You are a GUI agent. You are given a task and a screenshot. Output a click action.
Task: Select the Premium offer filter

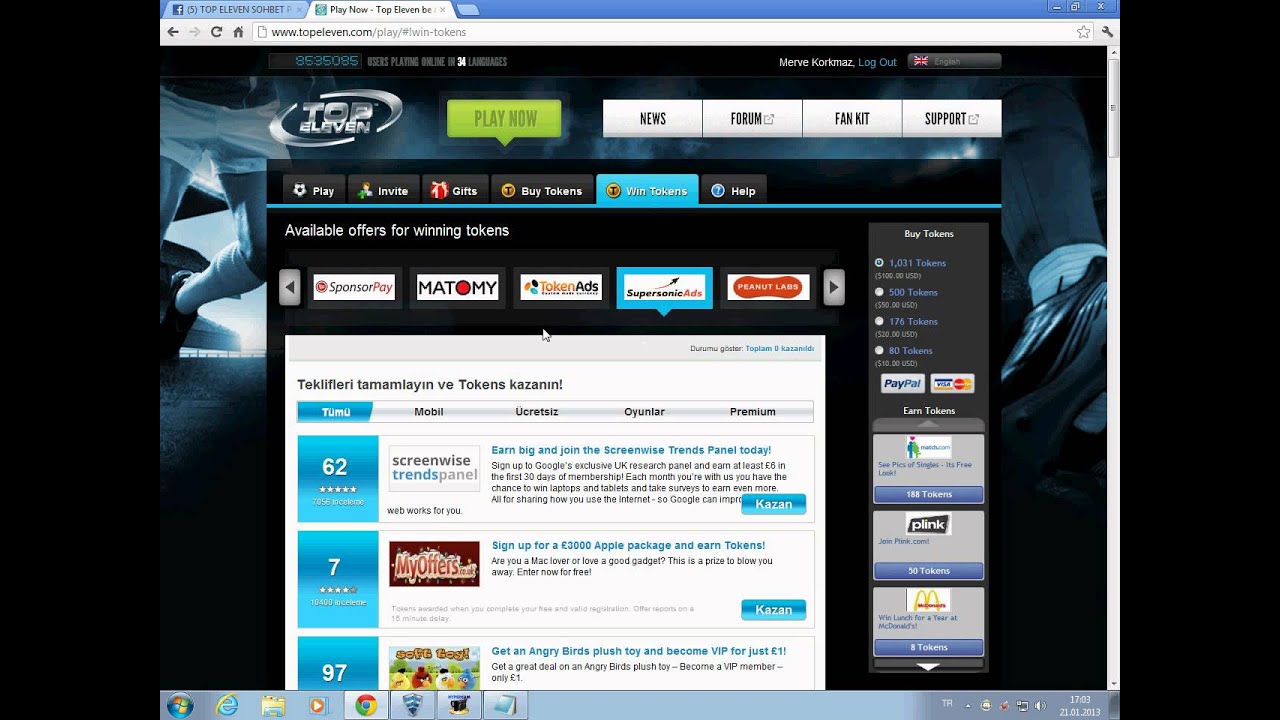pos(753,412)
